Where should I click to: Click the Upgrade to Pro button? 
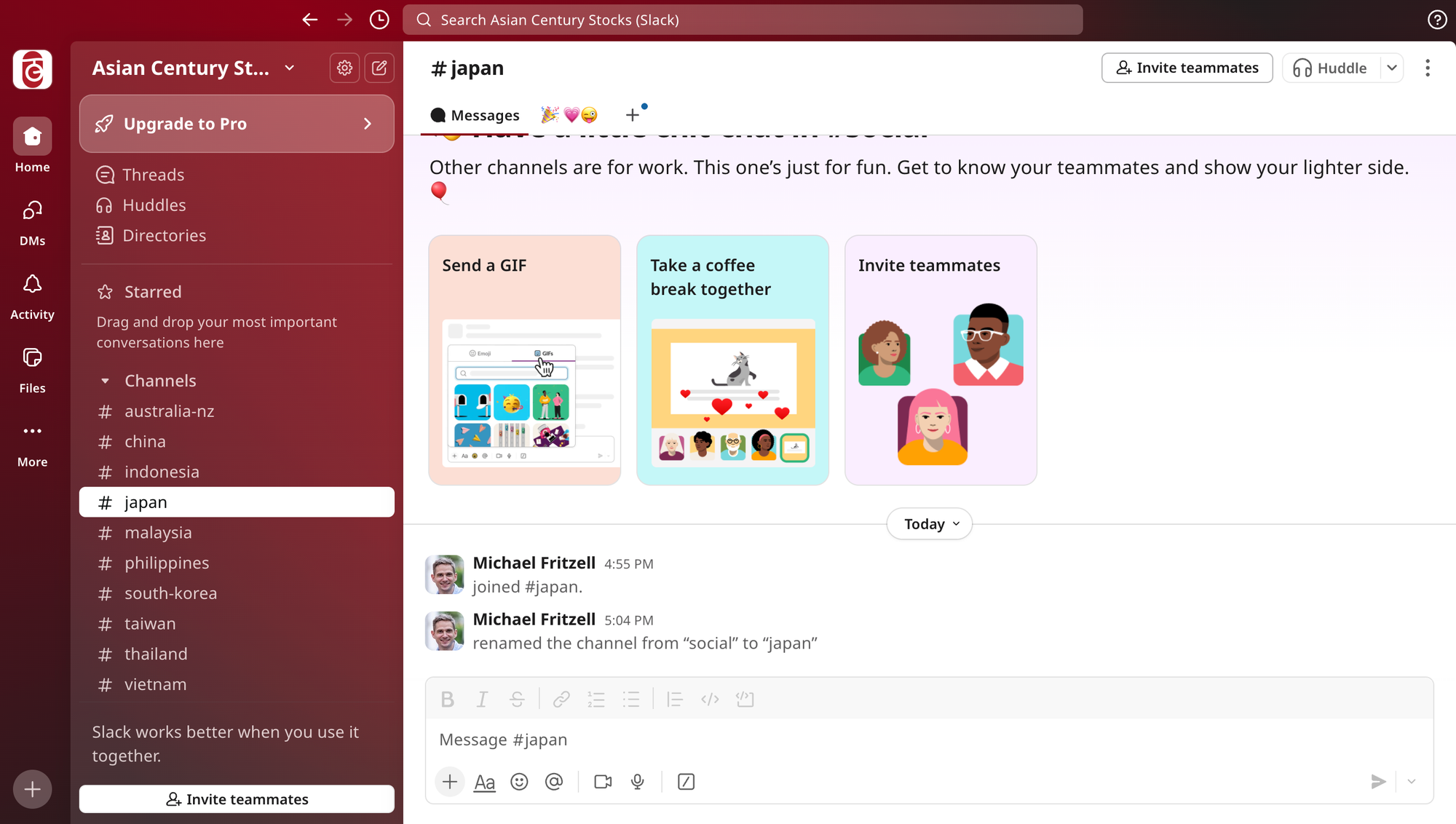[237, 124]
